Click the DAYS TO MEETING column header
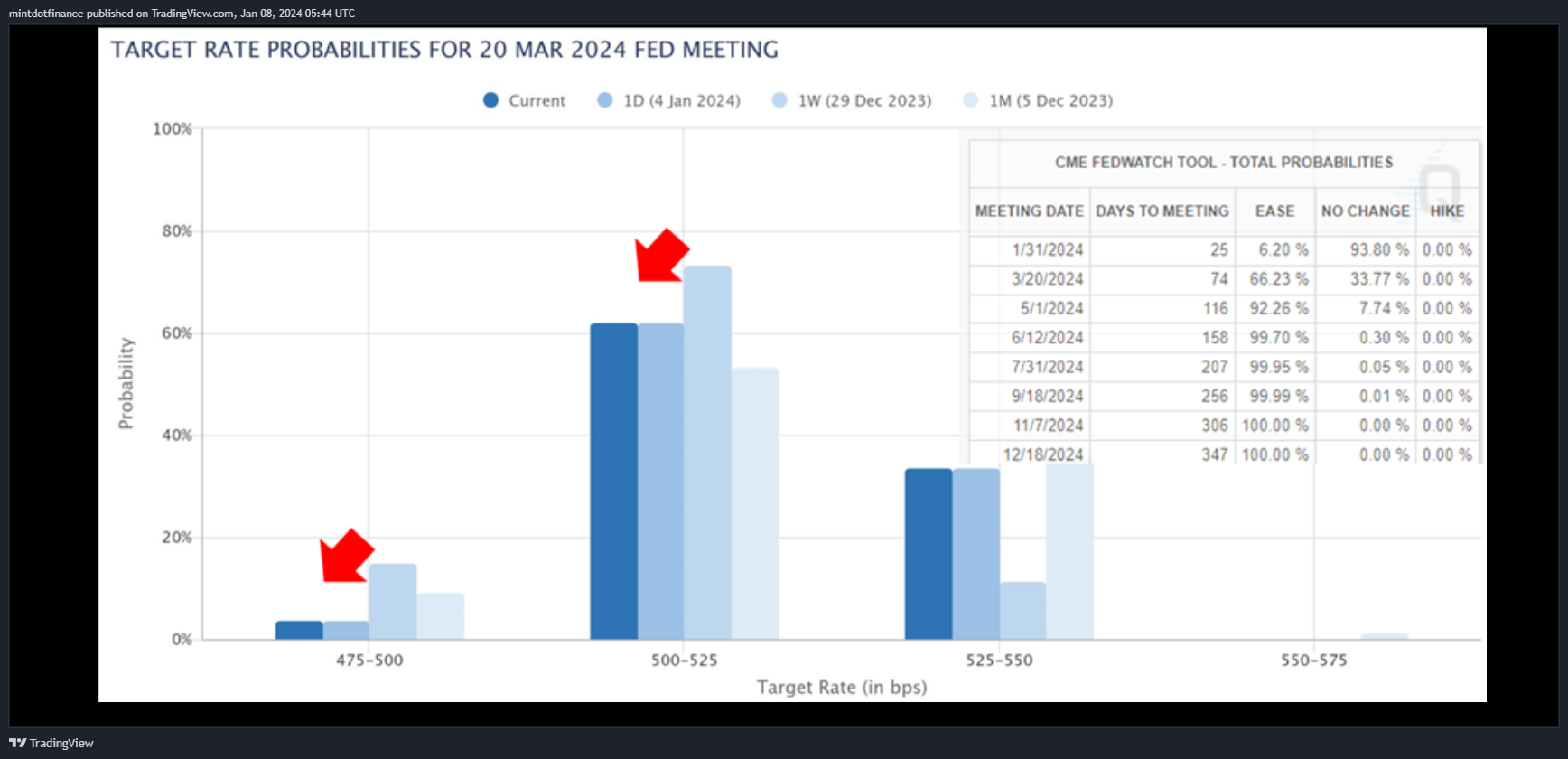Image resolution: width=1568 pixels, height=759 pixels. (x=1162, y=211)
